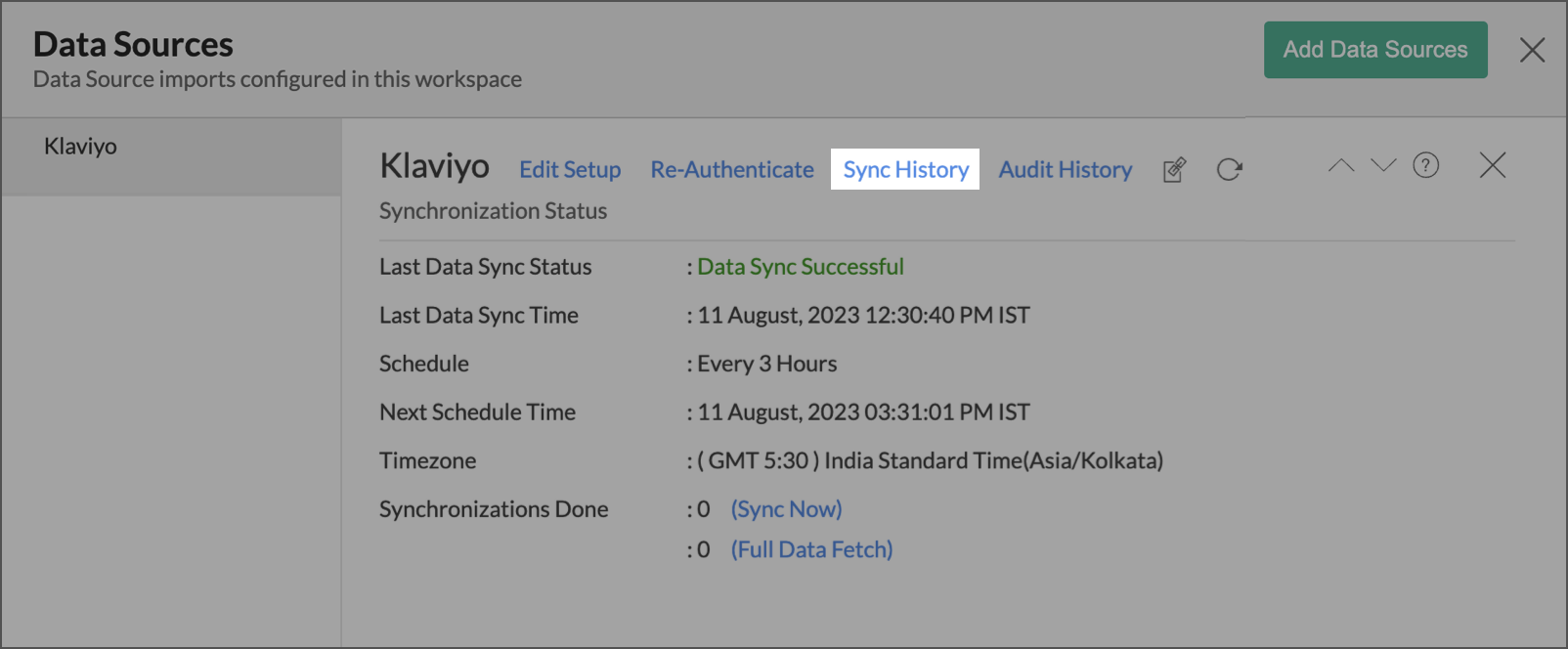Click the Every 3 Hours schedule value
The image size is (1568, 649).
(x=766, y=364)
